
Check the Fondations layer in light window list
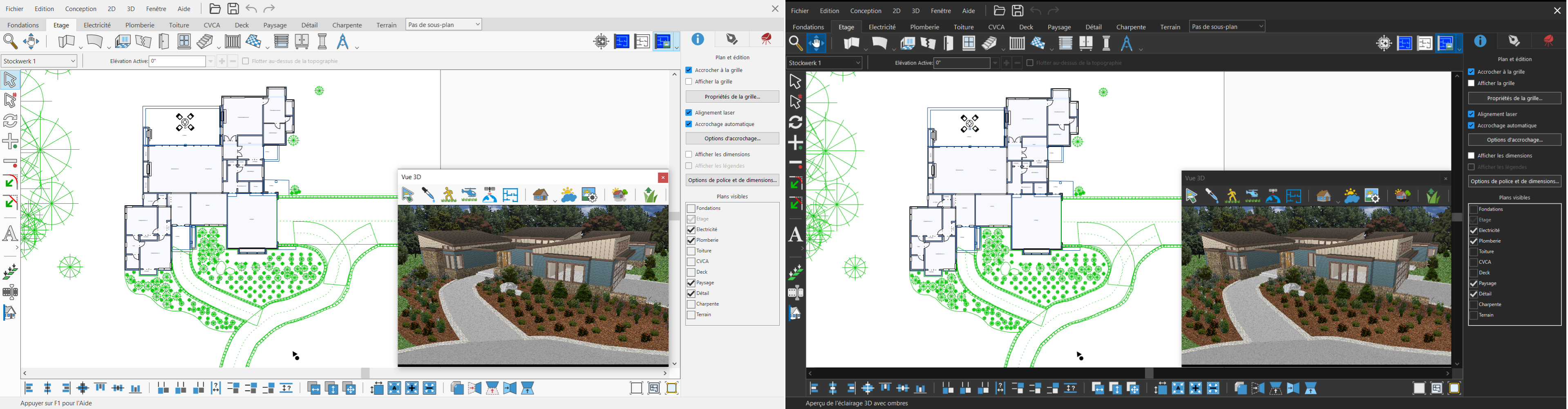click(x=691, y=209)
